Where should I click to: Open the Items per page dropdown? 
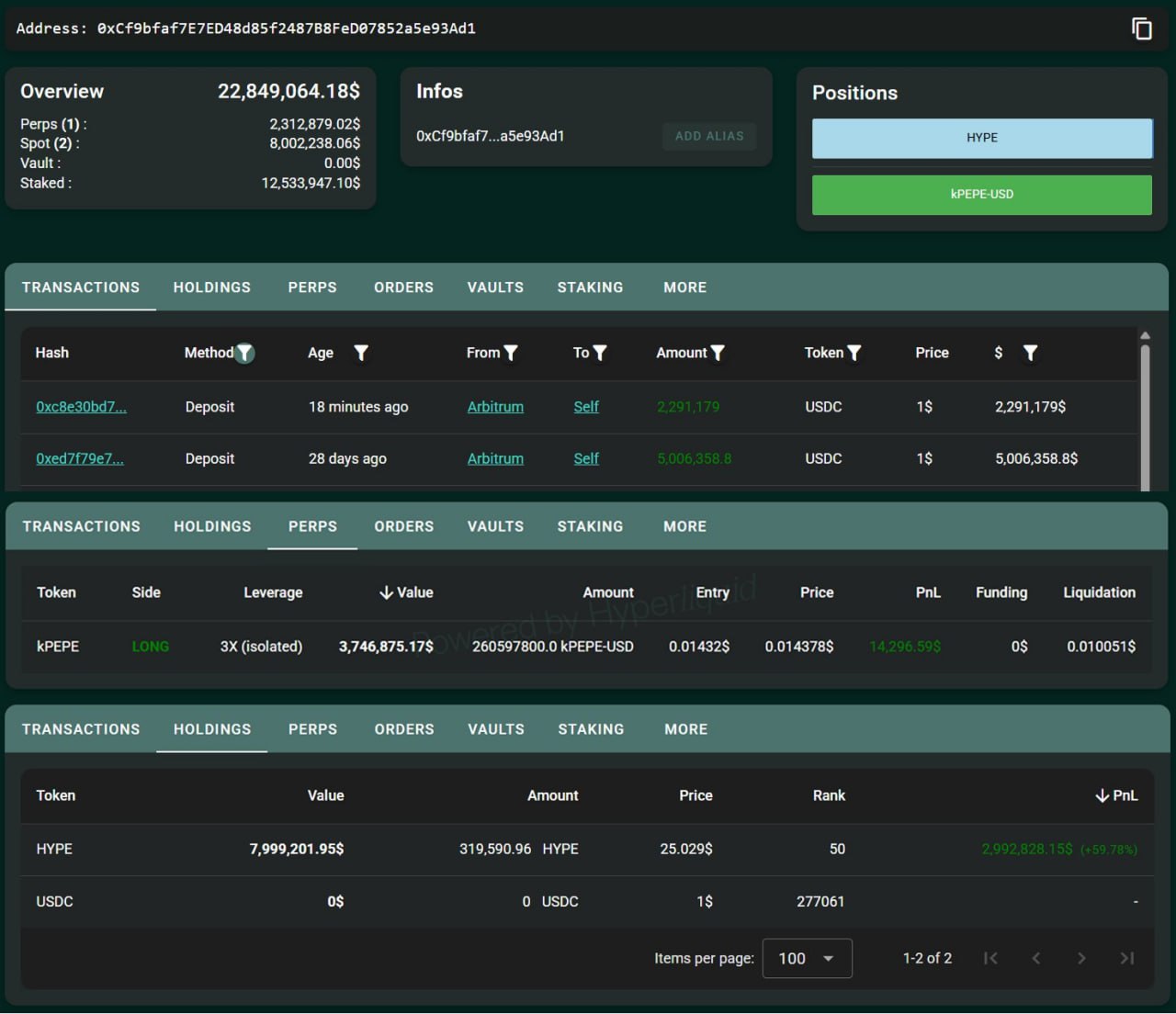click(x=807, y=958)
